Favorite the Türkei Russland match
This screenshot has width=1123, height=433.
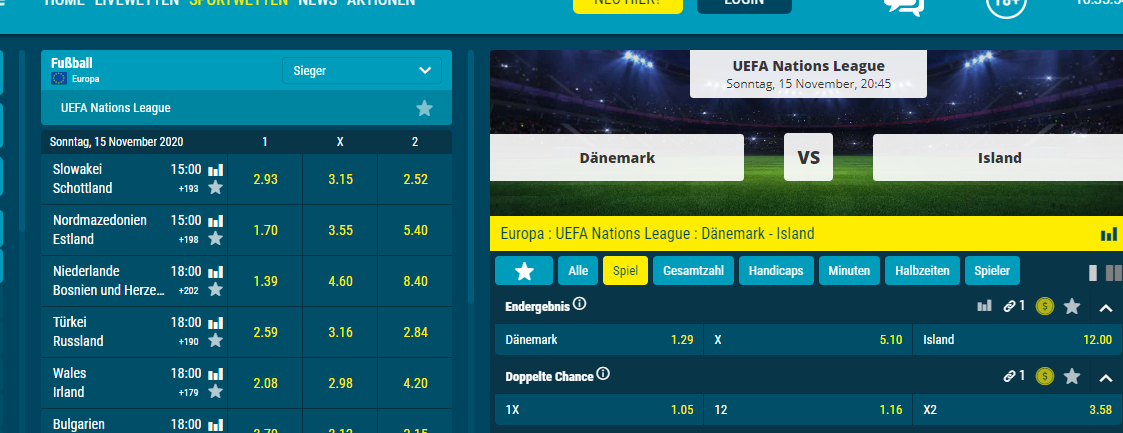(216, 341)
